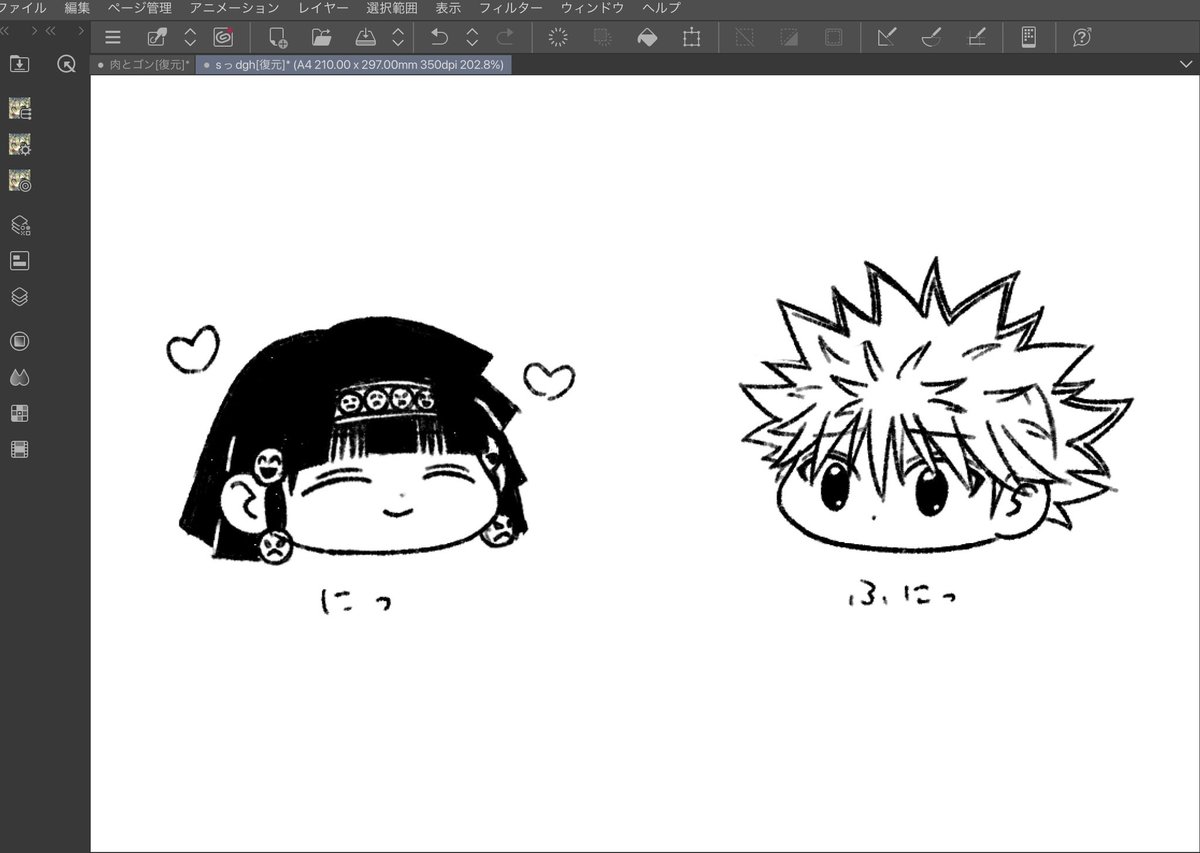Toggle Snap to Ruler icon
The image size is (1200, 853).
[x=886, y=38]
